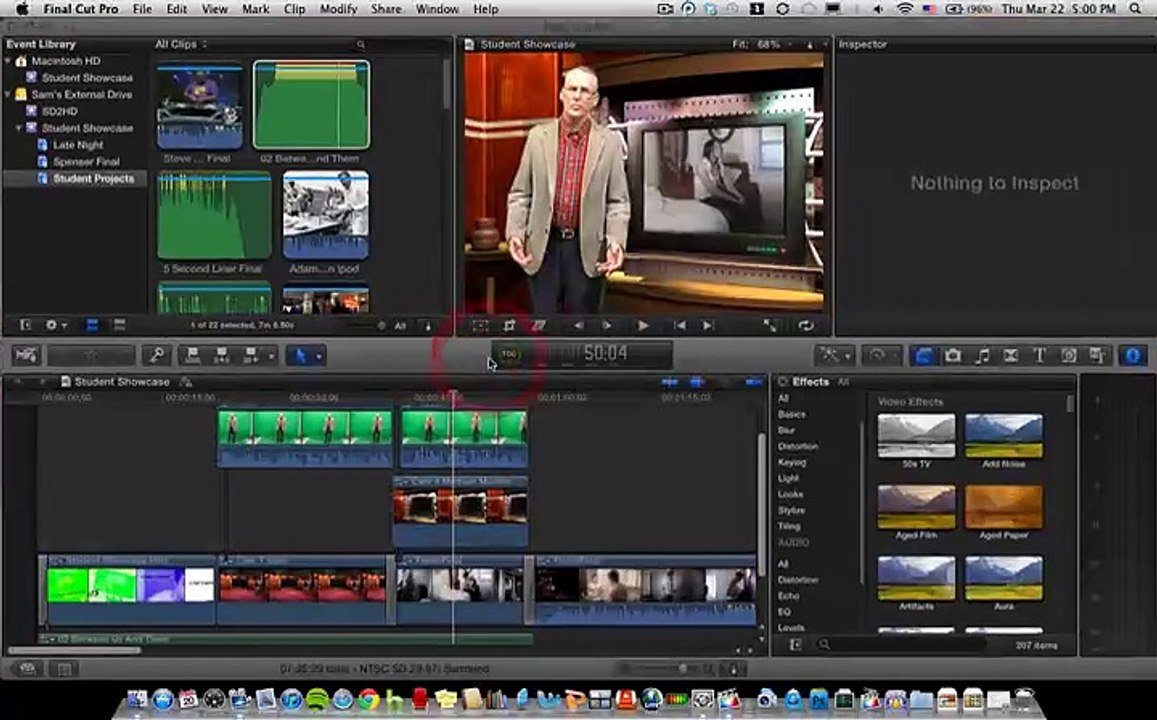
Task: Open the Music and Sound browser
Action: pos(982,356)
